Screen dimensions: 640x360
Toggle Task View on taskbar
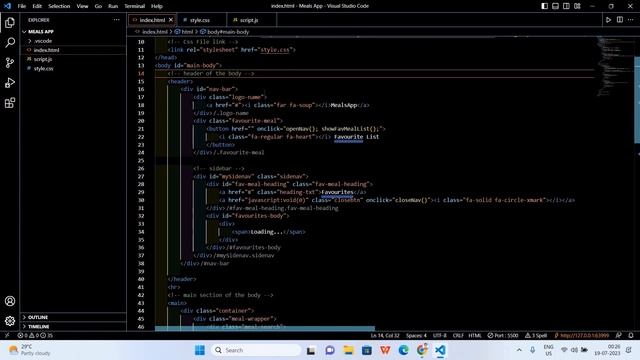pos(311,350)
